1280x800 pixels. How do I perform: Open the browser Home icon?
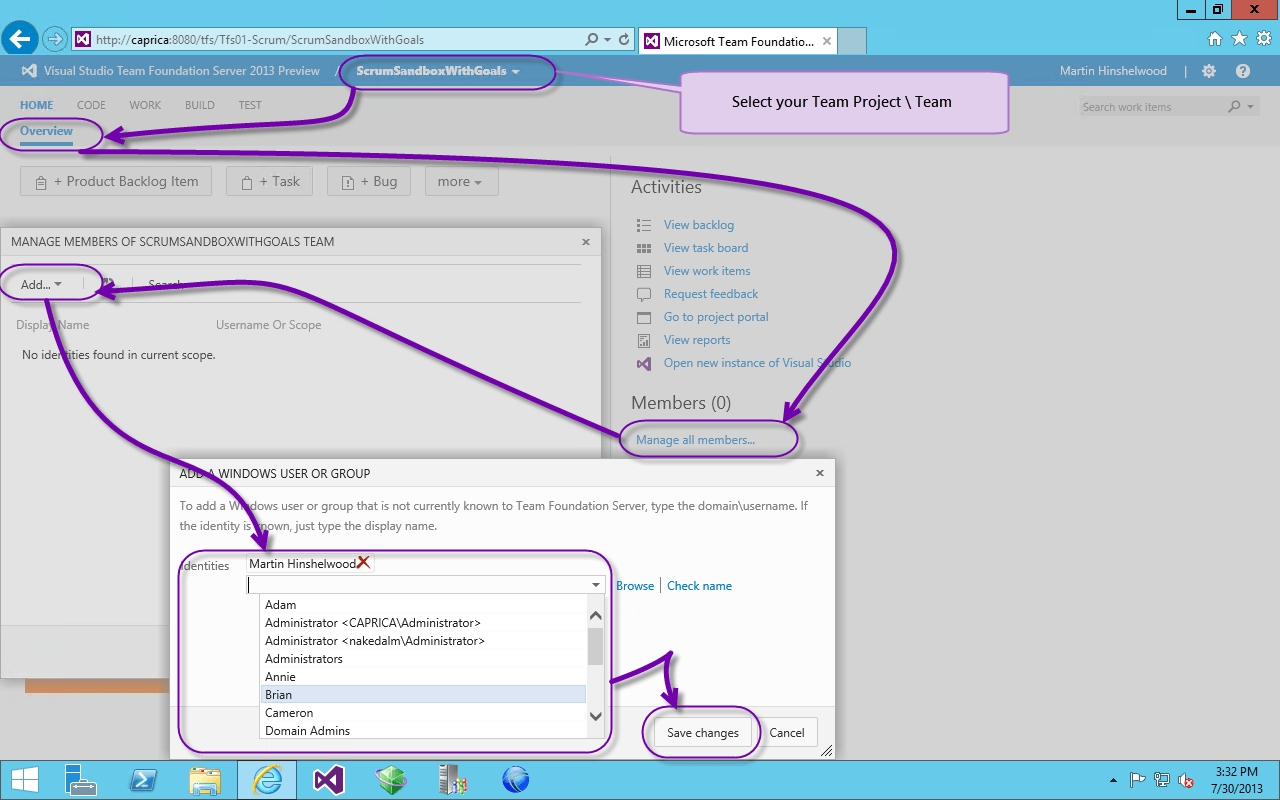pyautogui.click(x=1215, y=39)
